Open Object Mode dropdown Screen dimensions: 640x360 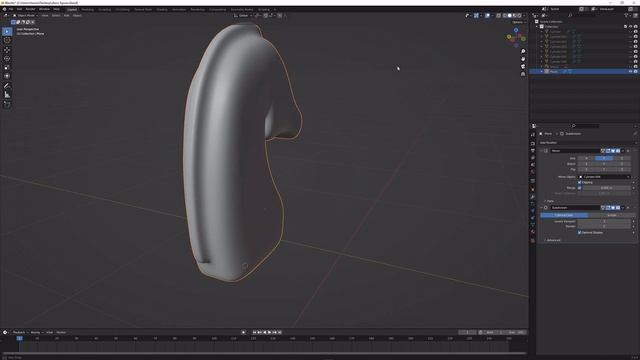[x=25, y=16]
